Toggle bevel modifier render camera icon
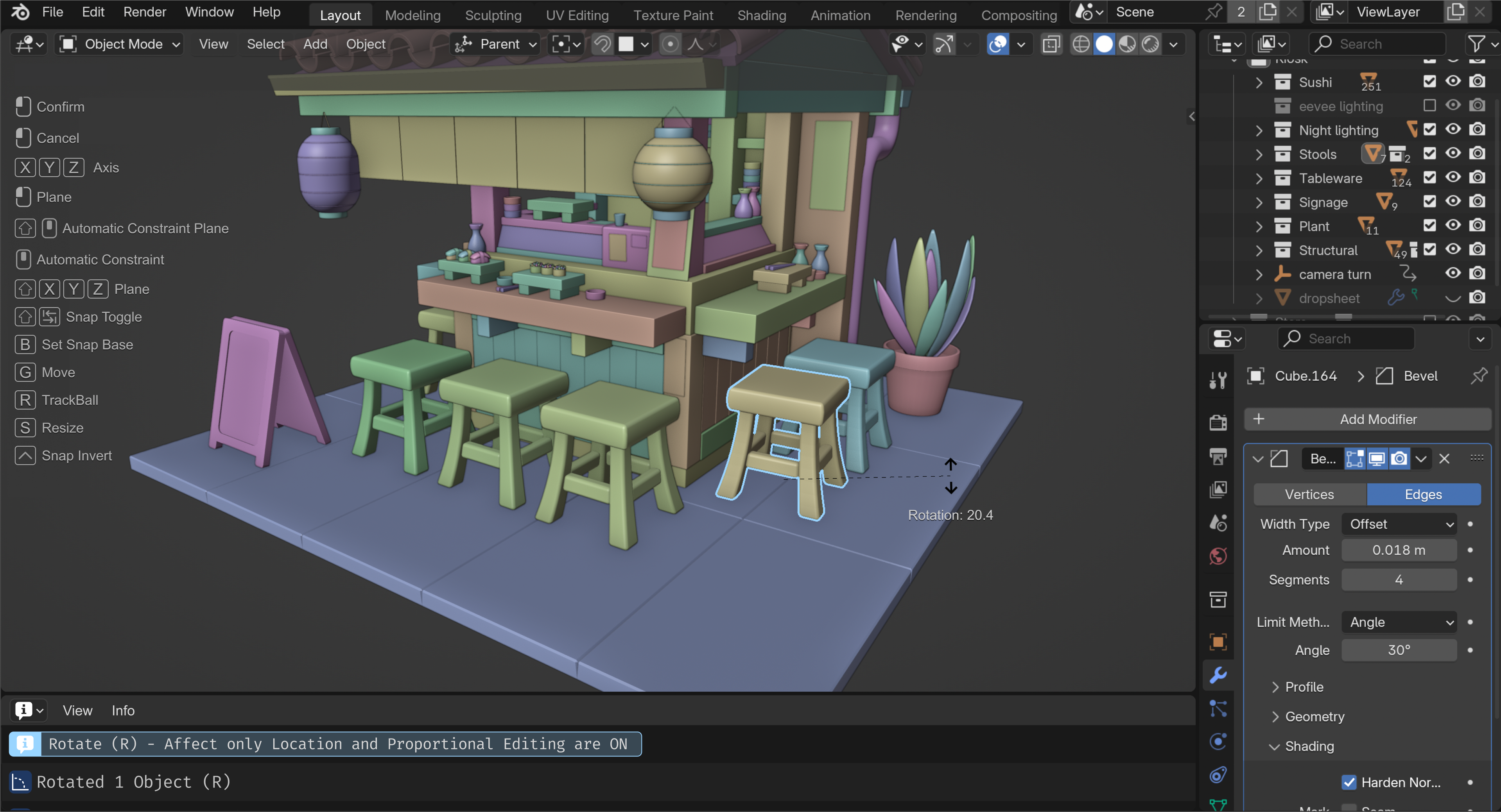Image resolution: width=1501 pixels, height=812 pixels. point(1399,459)
